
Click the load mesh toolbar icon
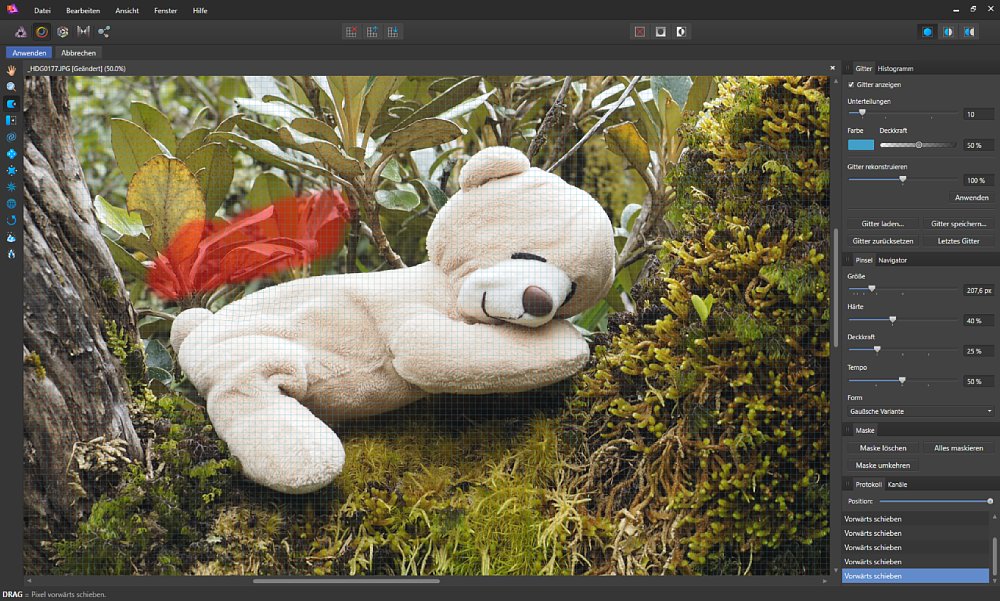point(372,32)
